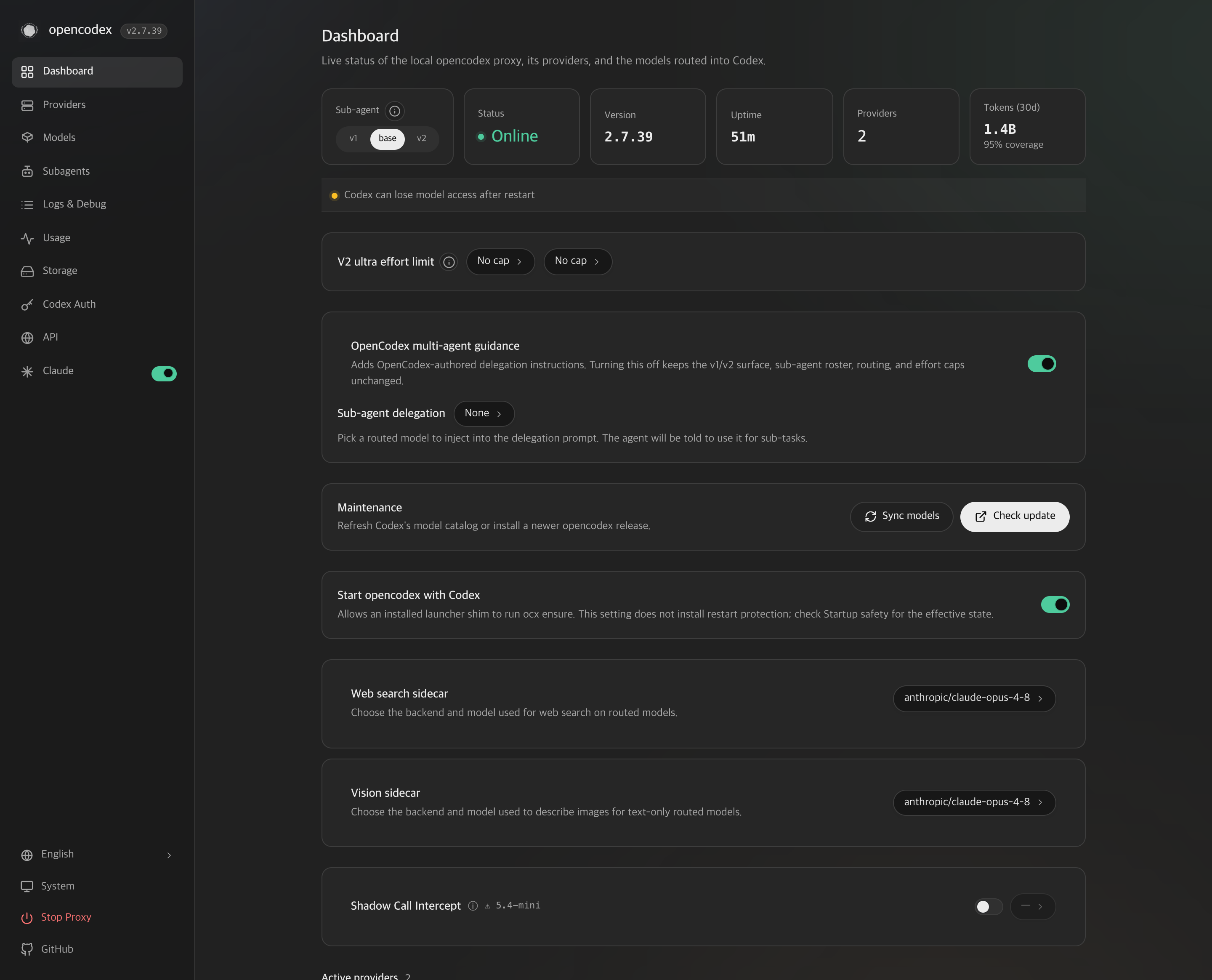Screen dimensions: 1212x980
Task: Click the API globe icon
Action: (27, 338)
